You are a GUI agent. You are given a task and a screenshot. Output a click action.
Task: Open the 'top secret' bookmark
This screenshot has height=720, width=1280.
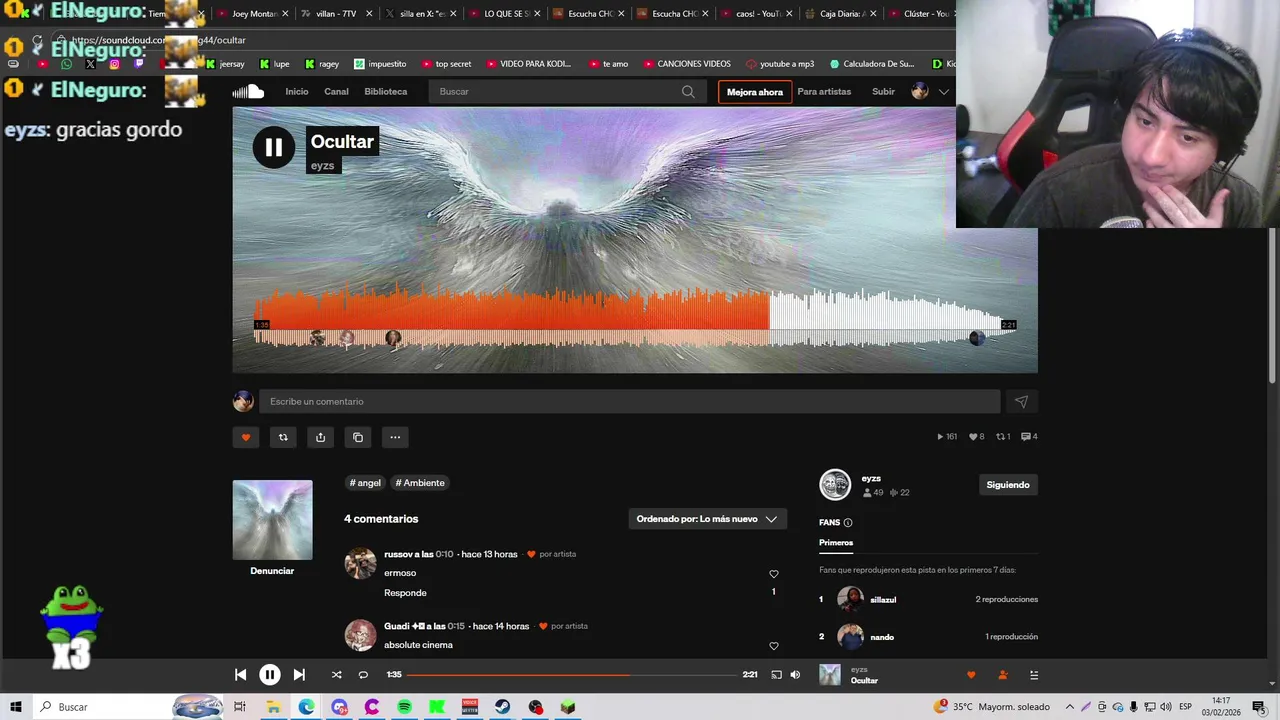point(446,64)
